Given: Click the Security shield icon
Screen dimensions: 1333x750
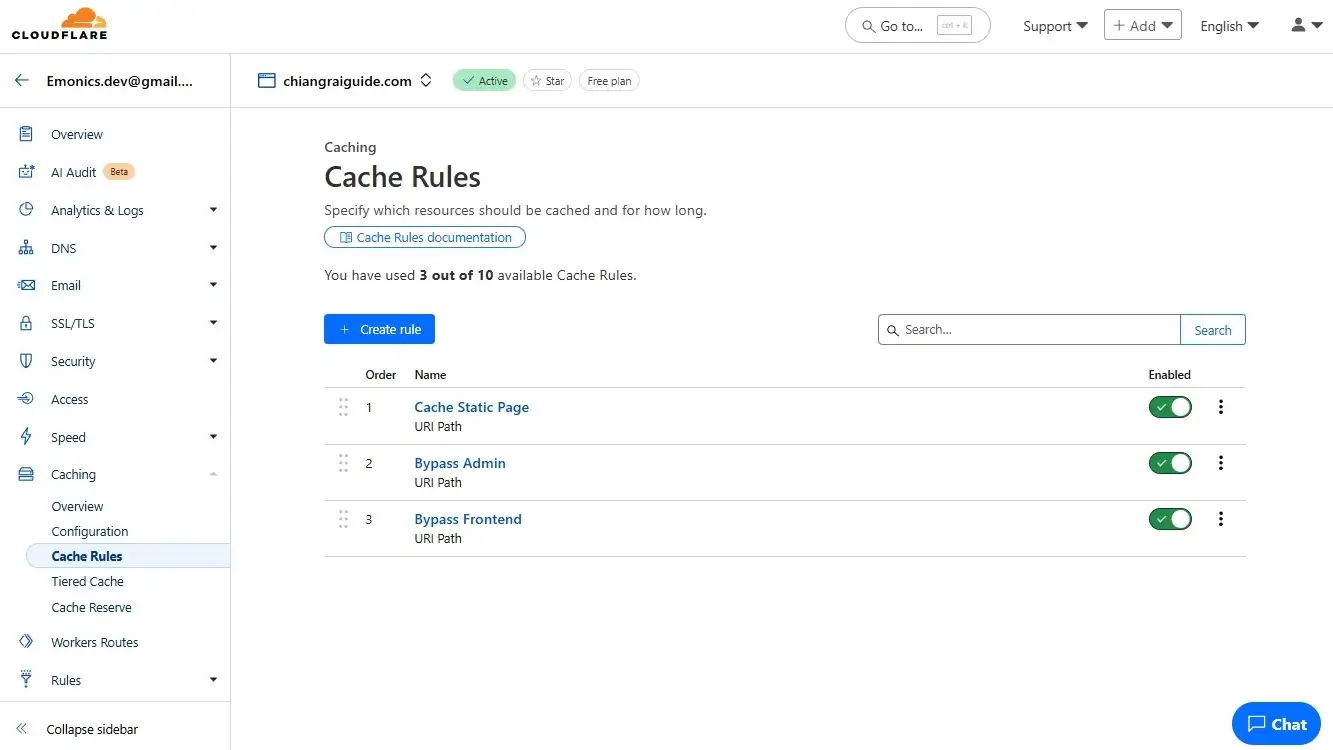Looking at the screenshot, I should pyautogui.click(x=27, y=361).
